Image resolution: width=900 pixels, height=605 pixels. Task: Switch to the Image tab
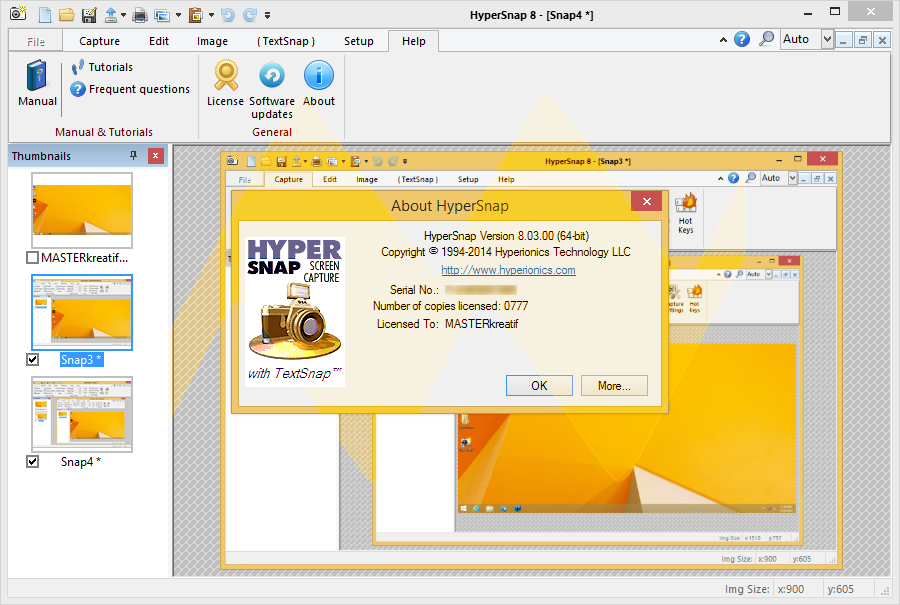[212, 41]
